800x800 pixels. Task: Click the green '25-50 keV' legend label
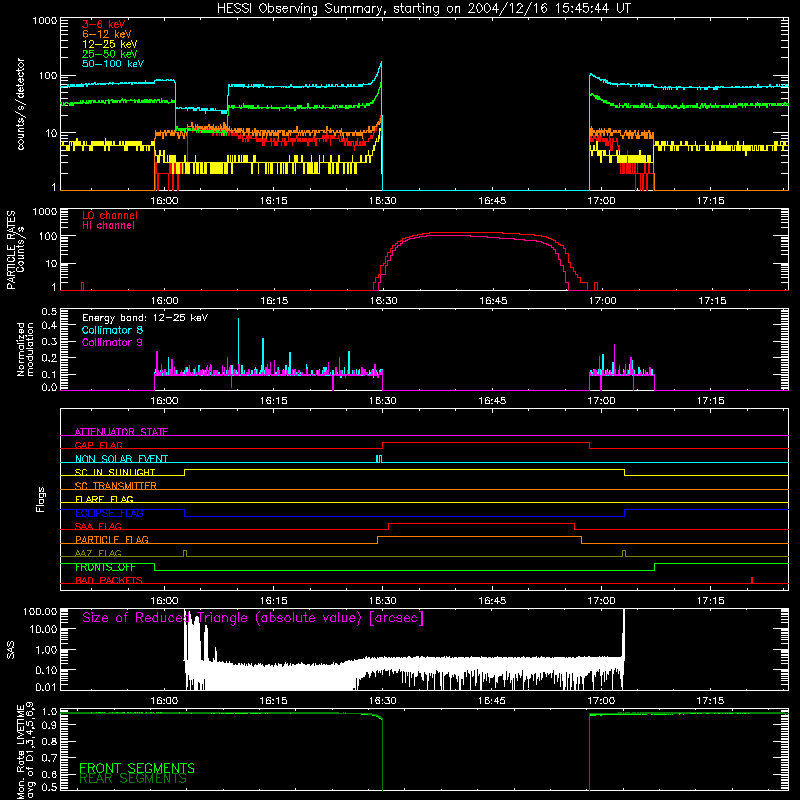click(110, 54)
